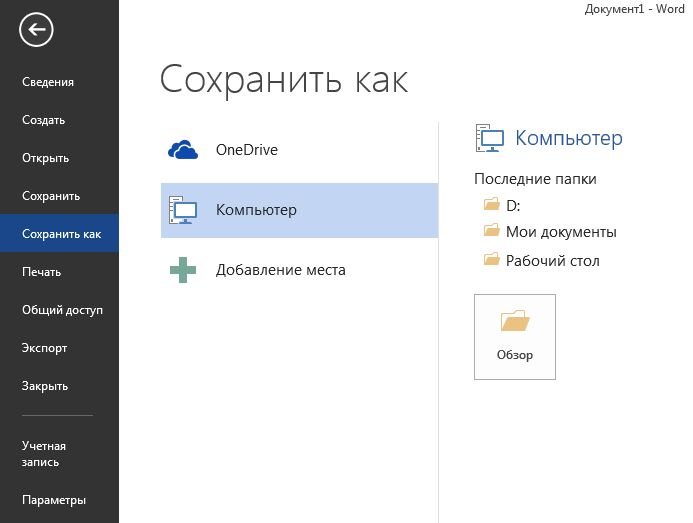Screen dimensions: 693x523
Task: Go to the Открыть section
Action: click(x=46, y=158)
